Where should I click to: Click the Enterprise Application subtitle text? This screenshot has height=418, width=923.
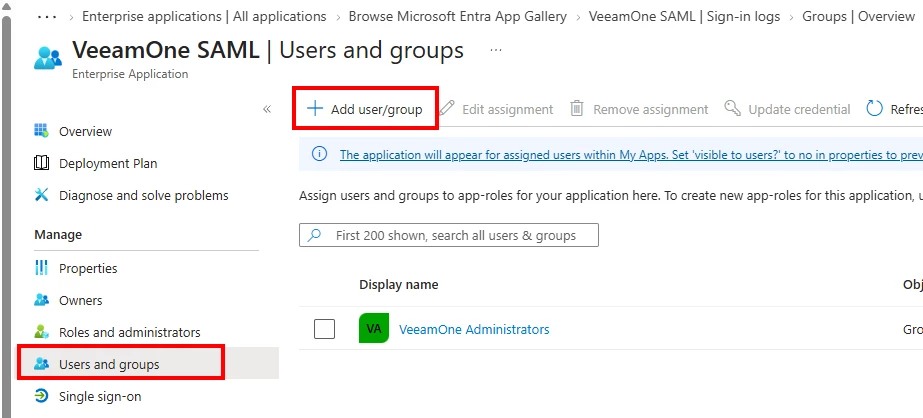click(130, 74)
